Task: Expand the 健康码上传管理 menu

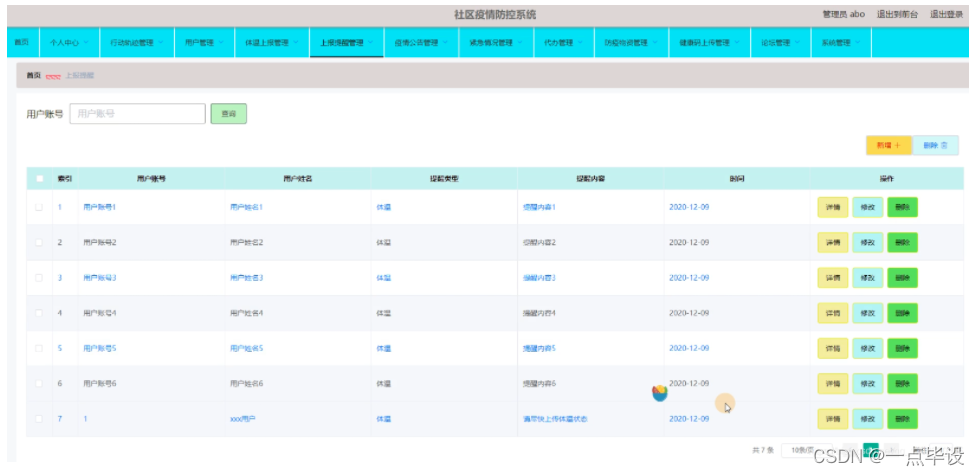Action: pos(709,42)
